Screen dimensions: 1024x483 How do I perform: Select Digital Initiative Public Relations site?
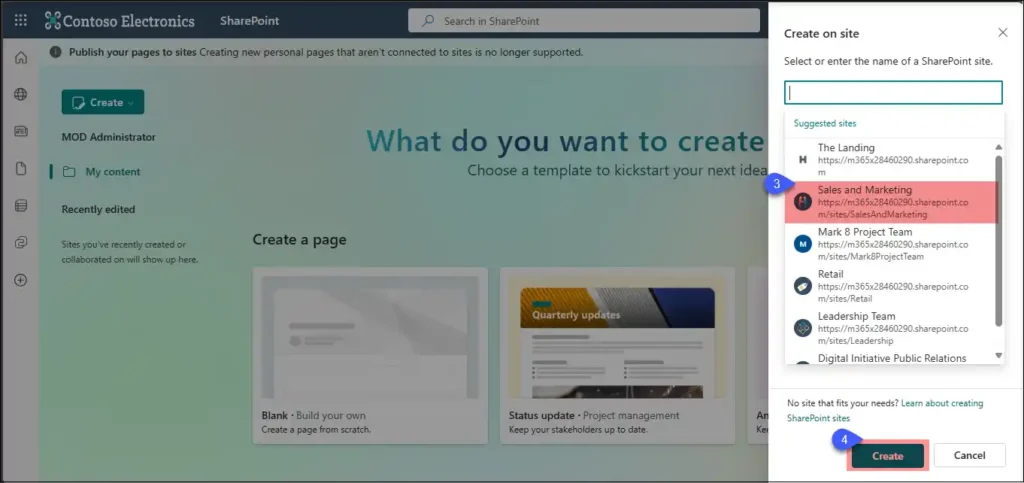coord(891,358)
